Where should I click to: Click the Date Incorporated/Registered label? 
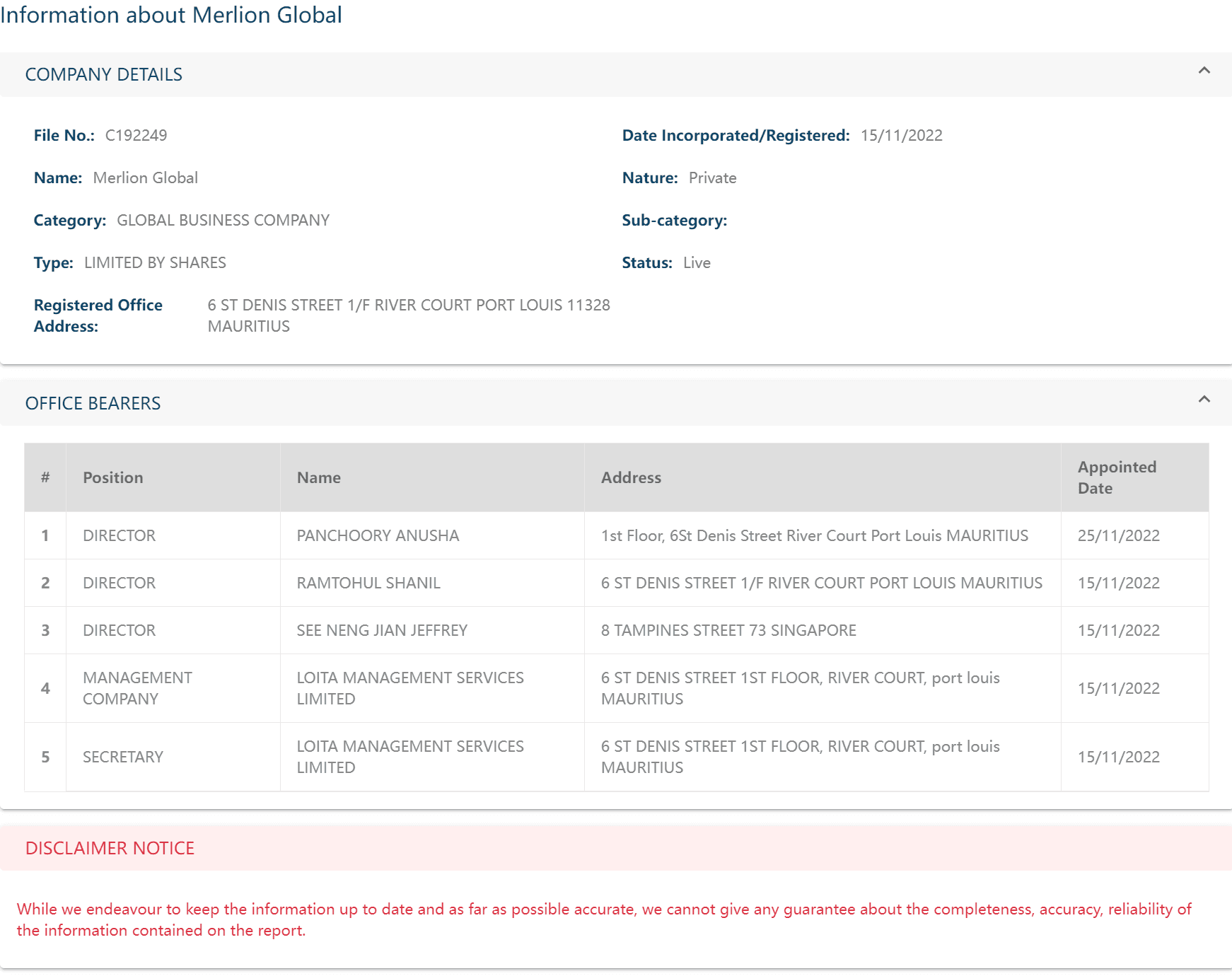click(x=736, y=135)
